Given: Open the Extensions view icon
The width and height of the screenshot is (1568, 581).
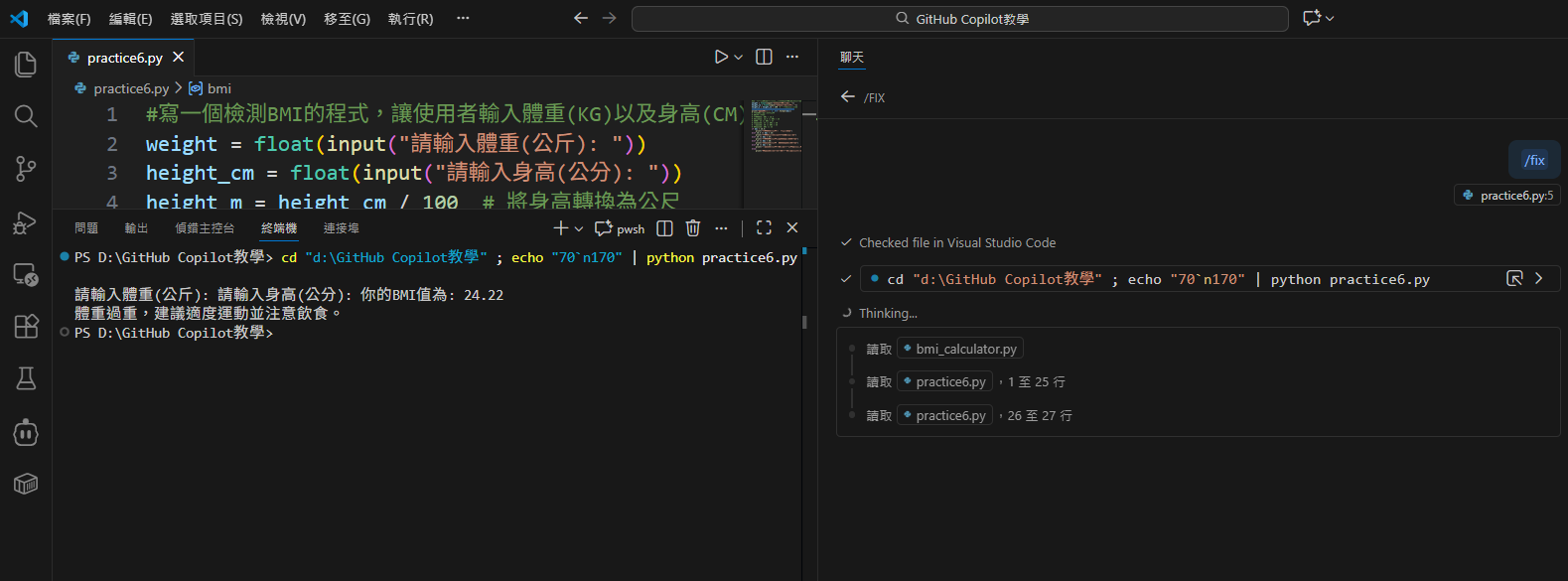Looking at the screenshot, I should pyautogui.click(x=26, y=326).
